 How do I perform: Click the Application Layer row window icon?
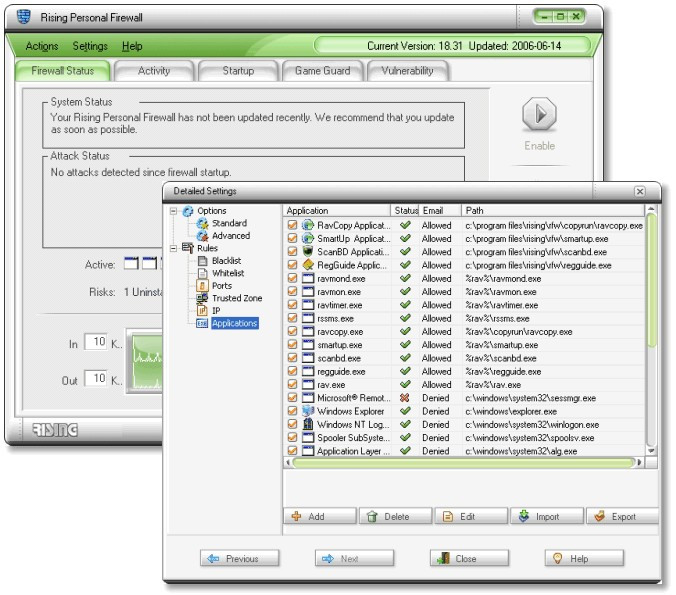pos(308,451)
